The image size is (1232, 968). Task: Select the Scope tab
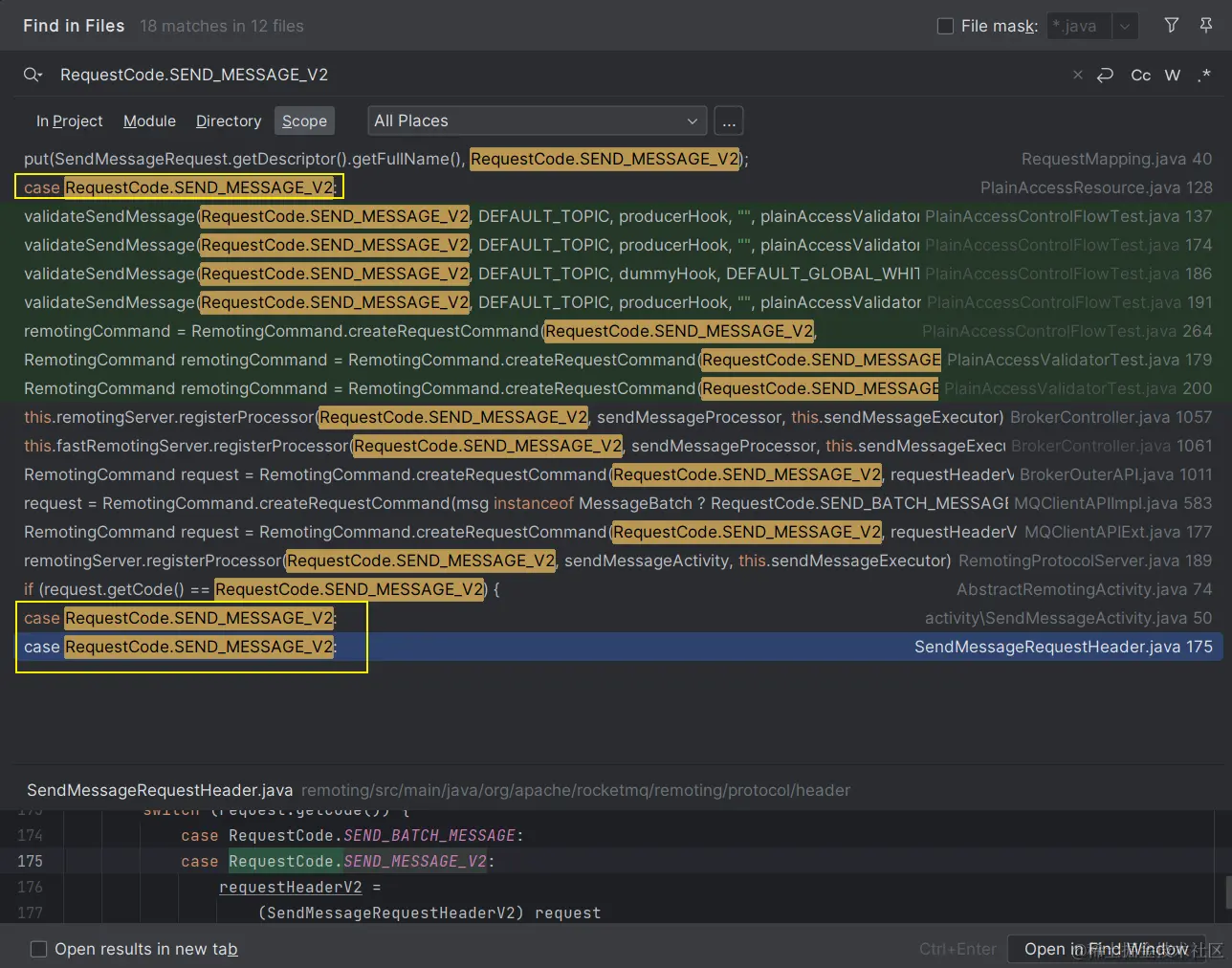304,121
